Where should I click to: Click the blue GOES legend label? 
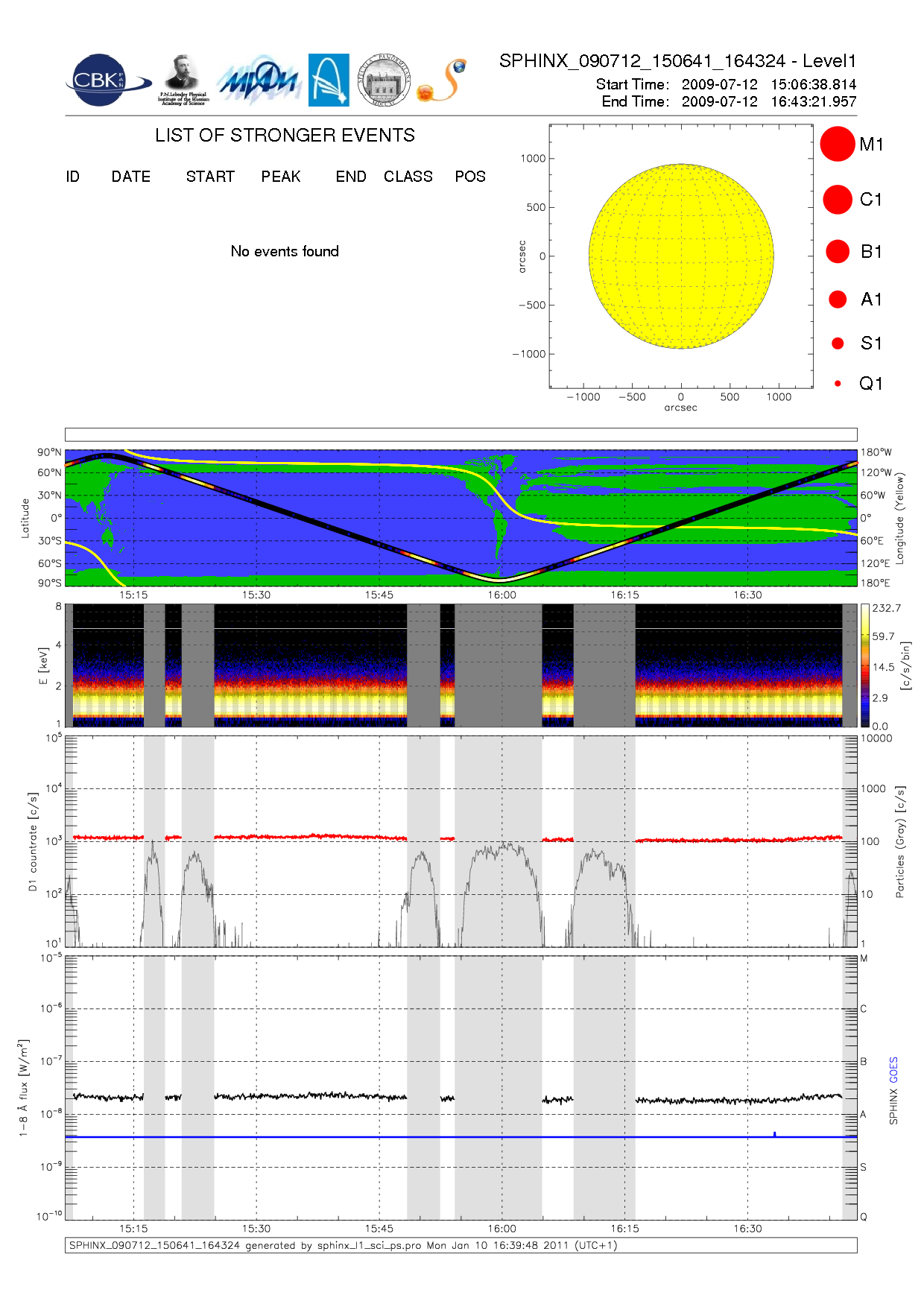point(893,1070)
